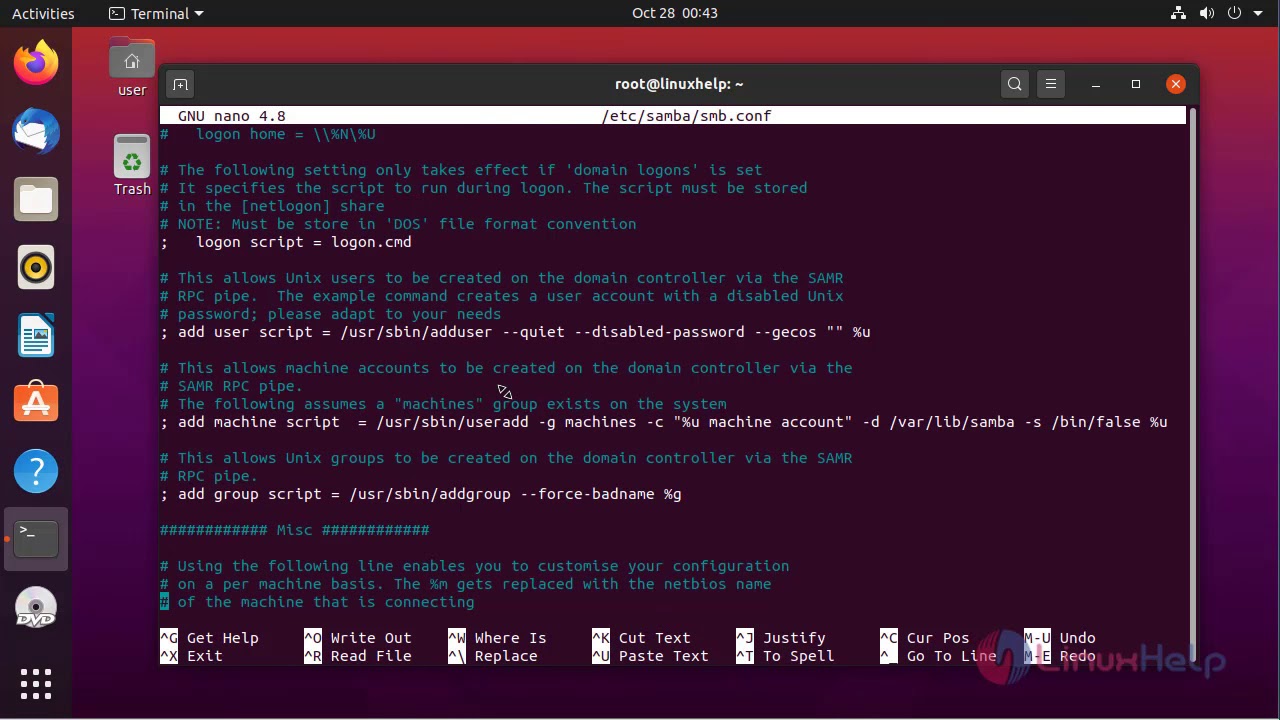Open the Activities overview
This screenshot has height=720, width=1280.
click(43, 13)
